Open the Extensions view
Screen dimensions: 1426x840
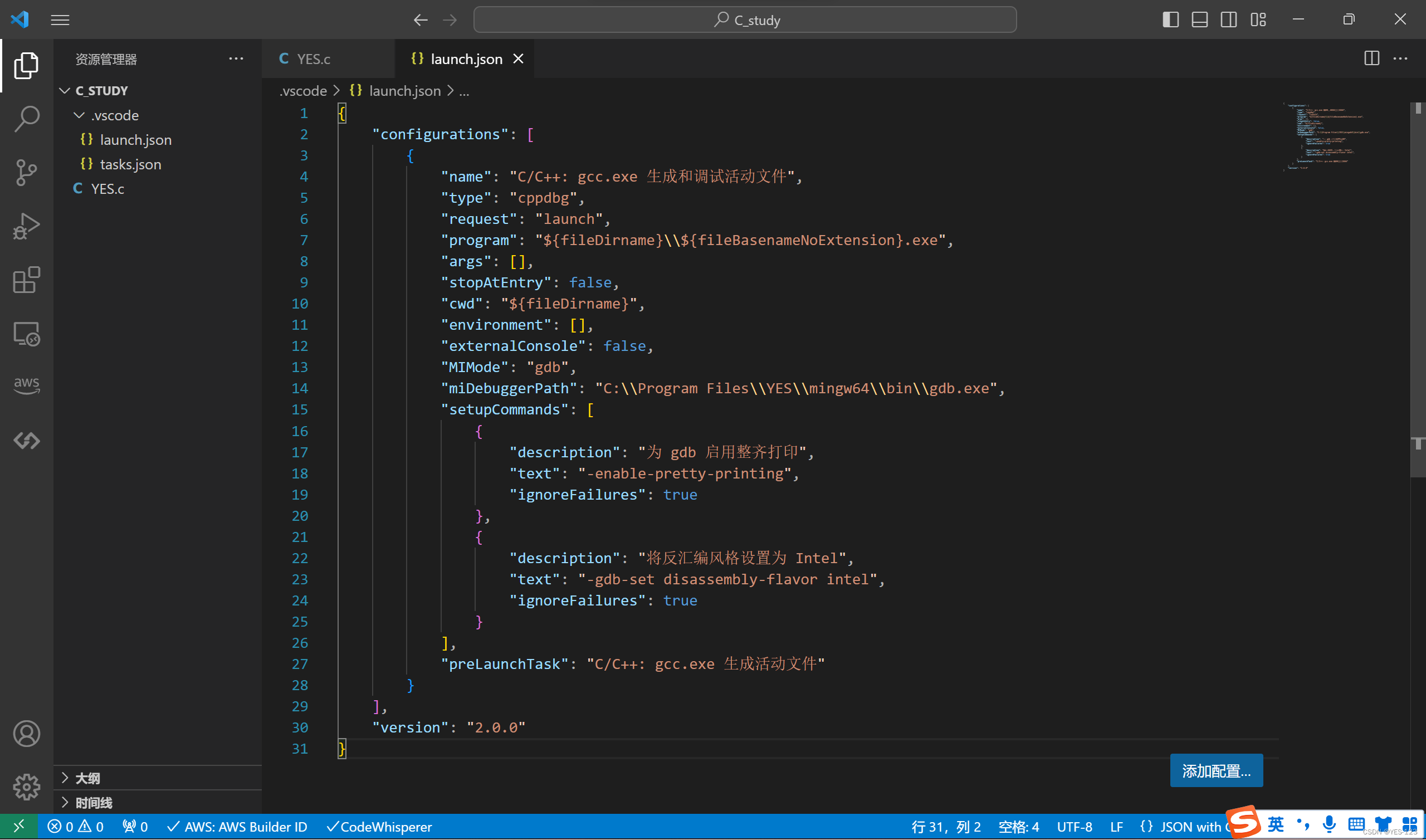click(26, 280)
